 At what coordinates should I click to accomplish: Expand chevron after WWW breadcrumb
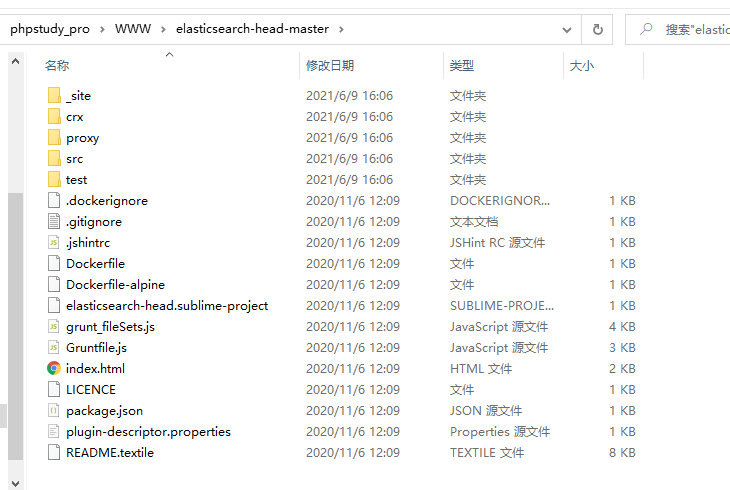(x=163, y=29)
